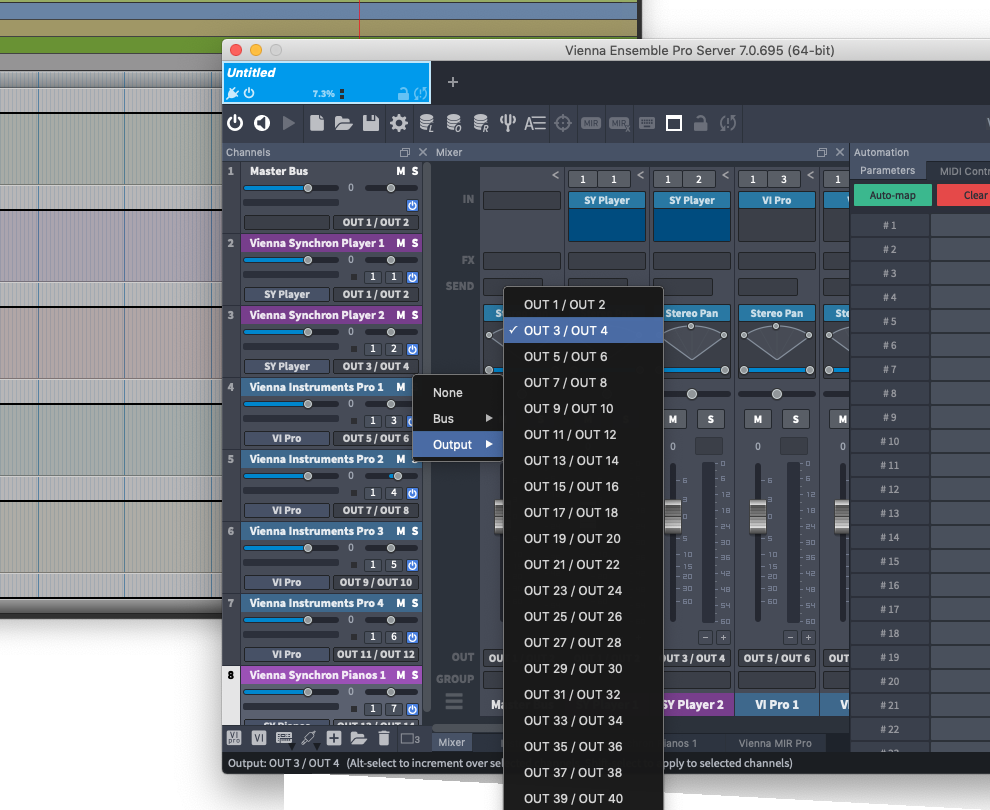Switch to the Vienna MIR Pro tab
Image resolution: width=990 pixels, height=810 pixels.
click(775, 743)
